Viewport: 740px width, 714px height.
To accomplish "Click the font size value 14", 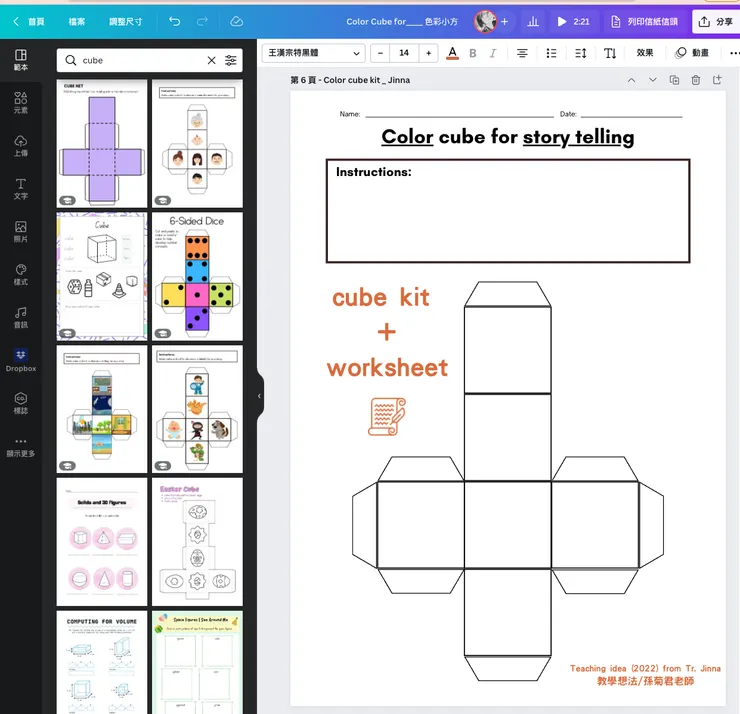I will point(404,53).
